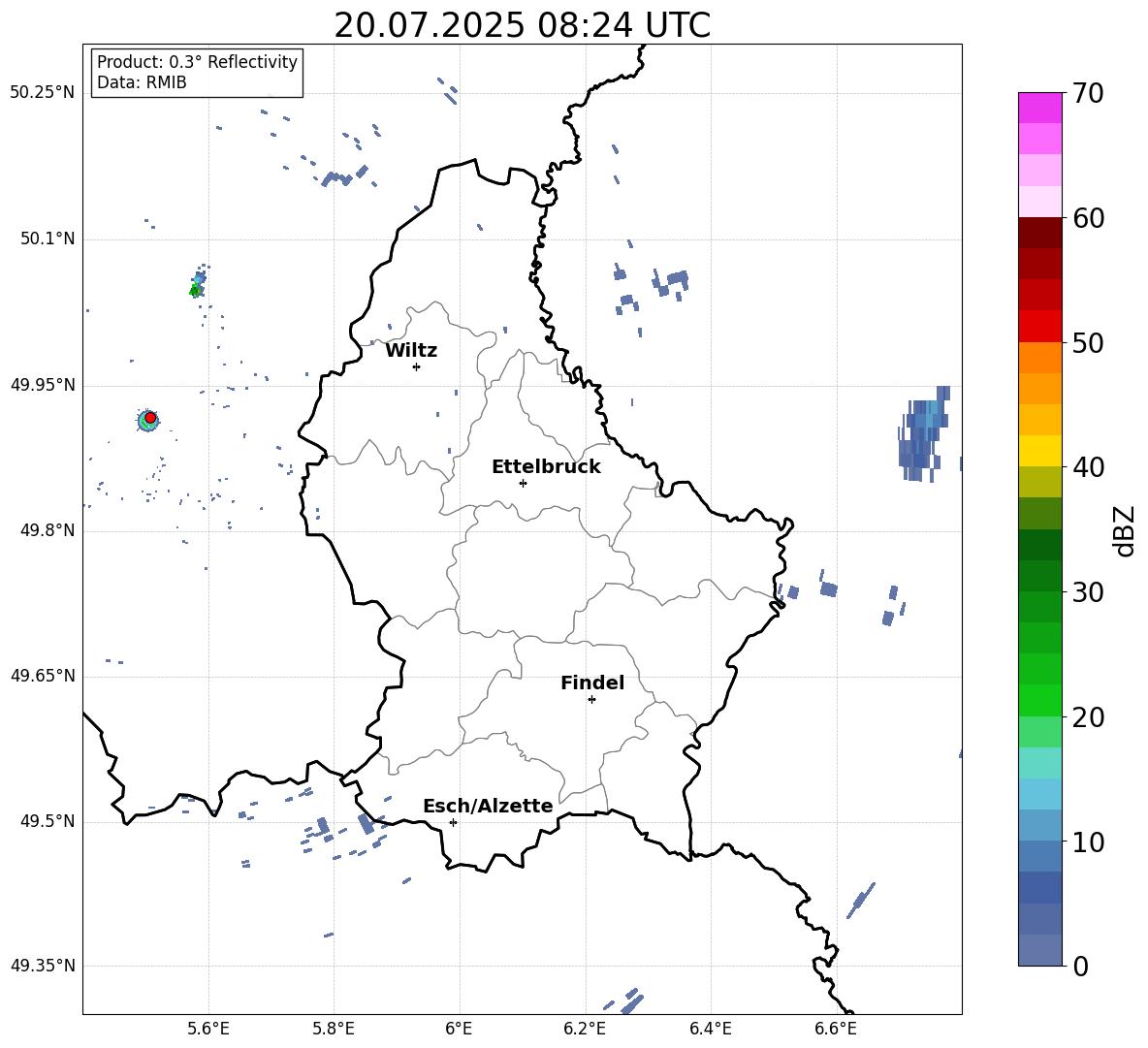The width and height of the screenshot is (1148, 1048).
Task: Pick the dark maroon swatch below 60
Action: coord(1039,234)
